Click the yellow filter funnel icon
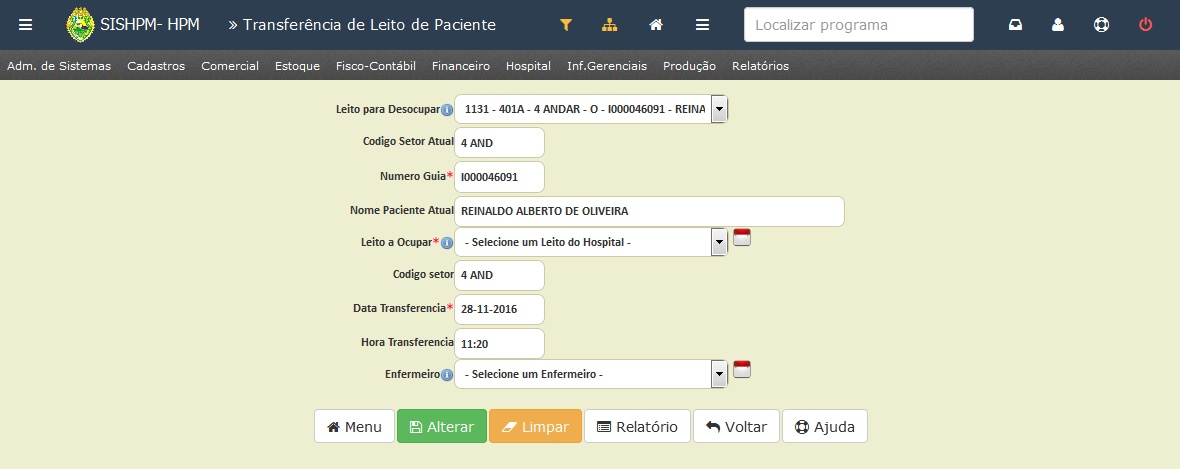Viewport: 1180px width, 469px height. pos(566,25)
